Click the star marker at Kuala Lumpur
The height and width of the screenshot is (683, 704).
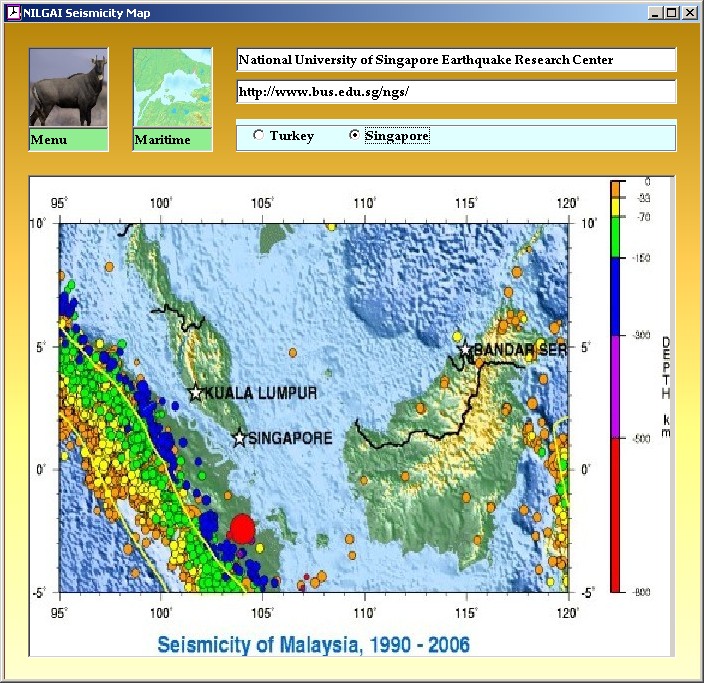(196, 393)
